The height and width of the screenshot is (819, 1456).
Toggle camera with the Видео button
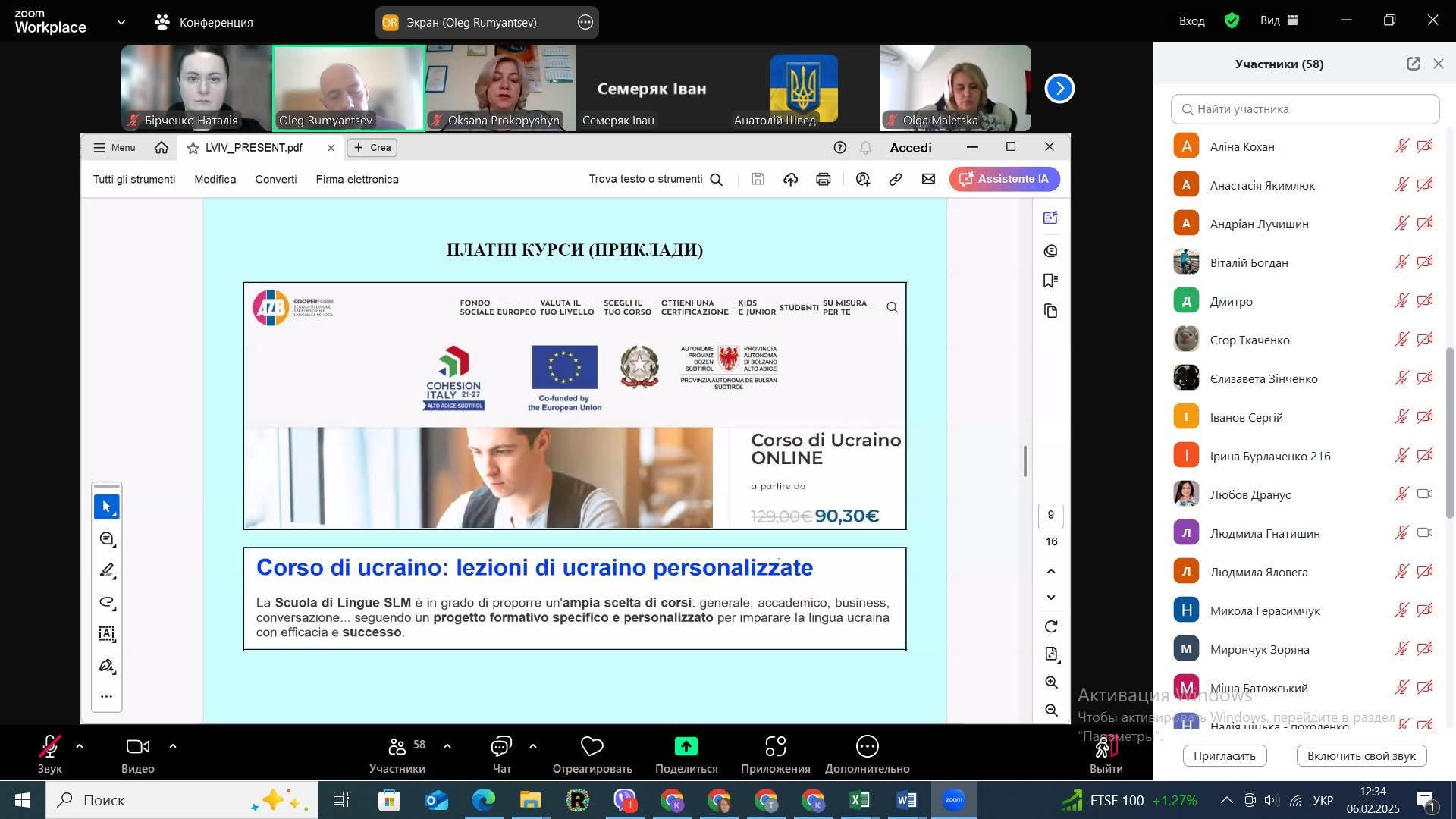click(137, 747)
